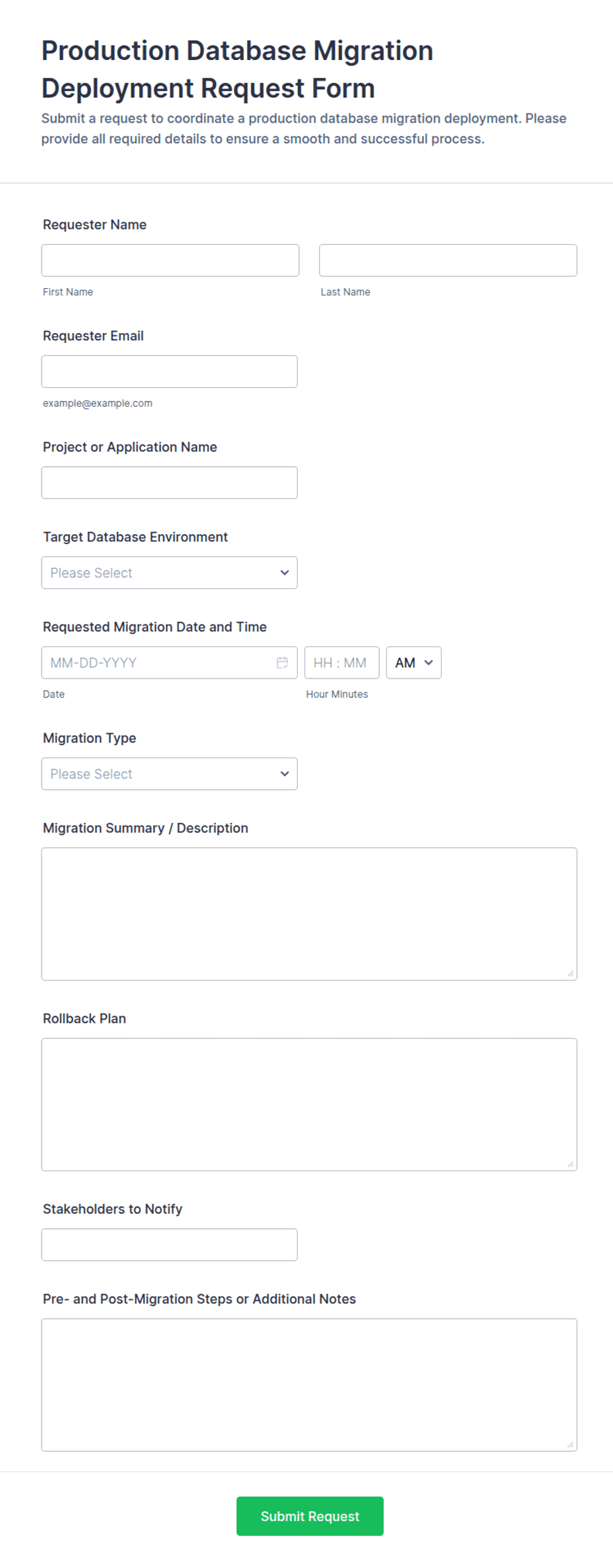Open the calendar picker icon

pos(282,663)
